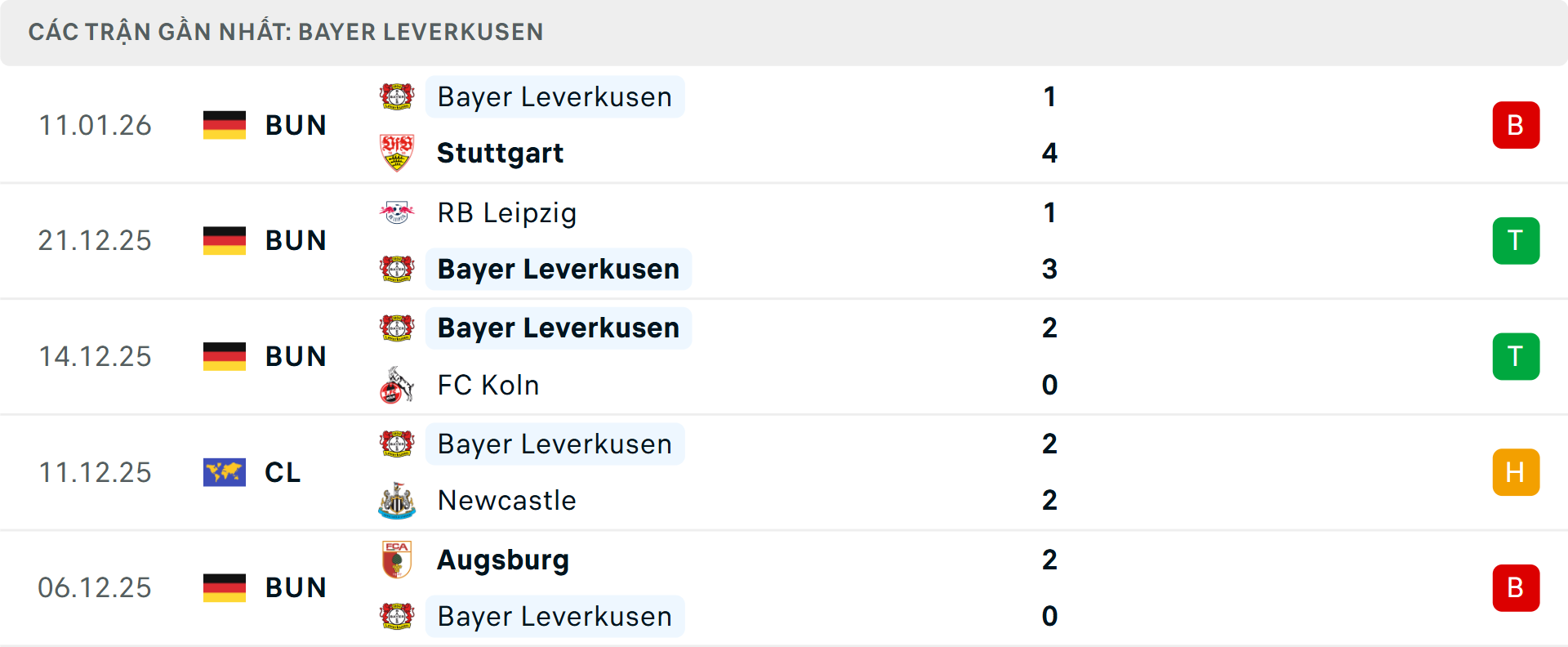This screenshot has width=1568, height=647.
Task: Click the FC Koln club crest
Action: click(399, 385)
